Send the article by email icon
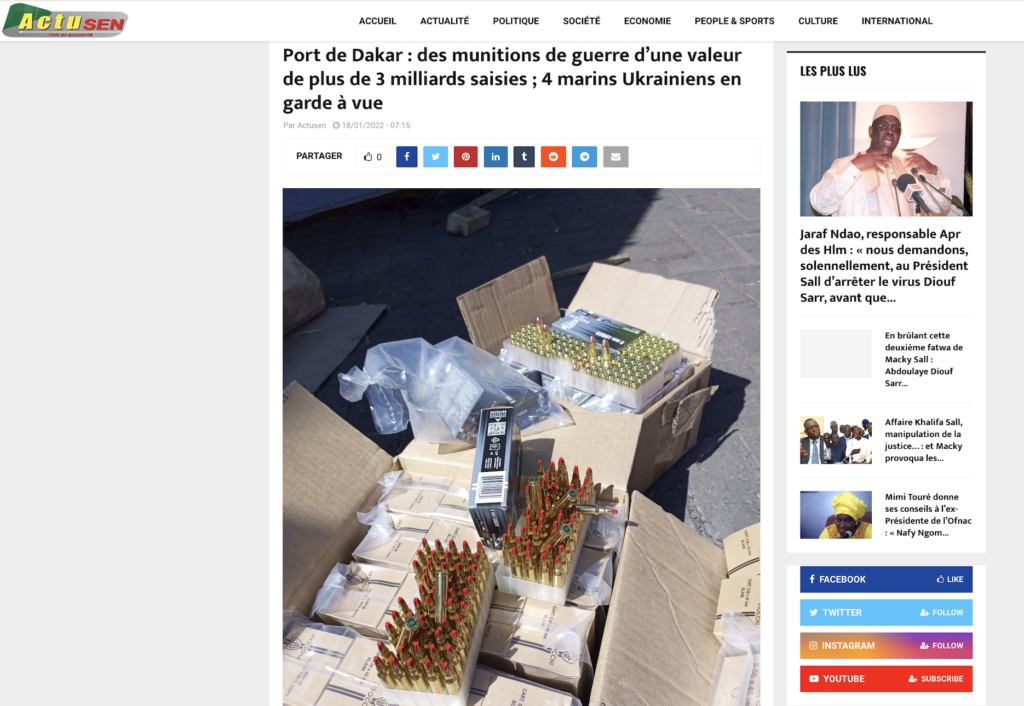The image size is (1024, 706). 615,157
